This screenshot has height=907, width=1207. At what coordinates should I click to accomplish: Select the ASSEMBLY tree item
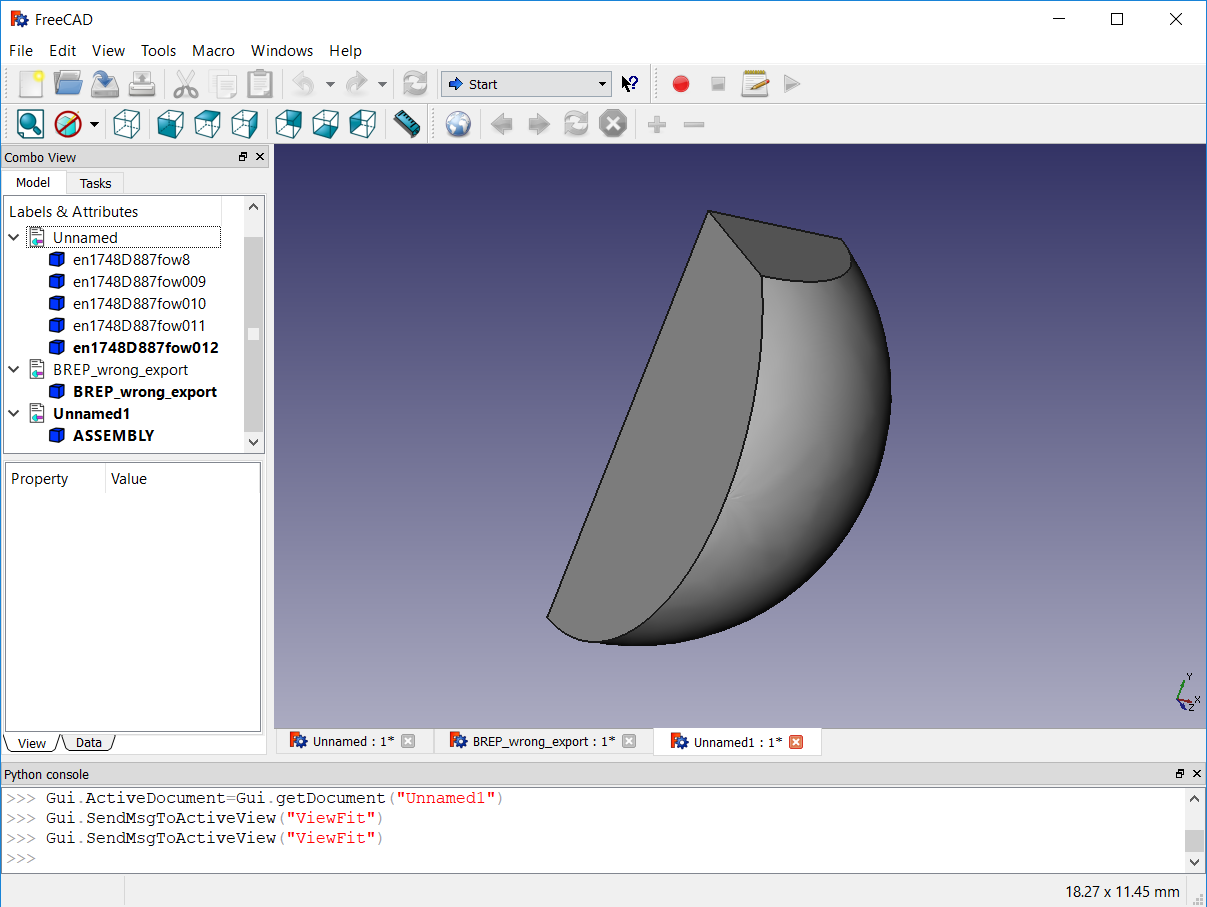[113, 436]
